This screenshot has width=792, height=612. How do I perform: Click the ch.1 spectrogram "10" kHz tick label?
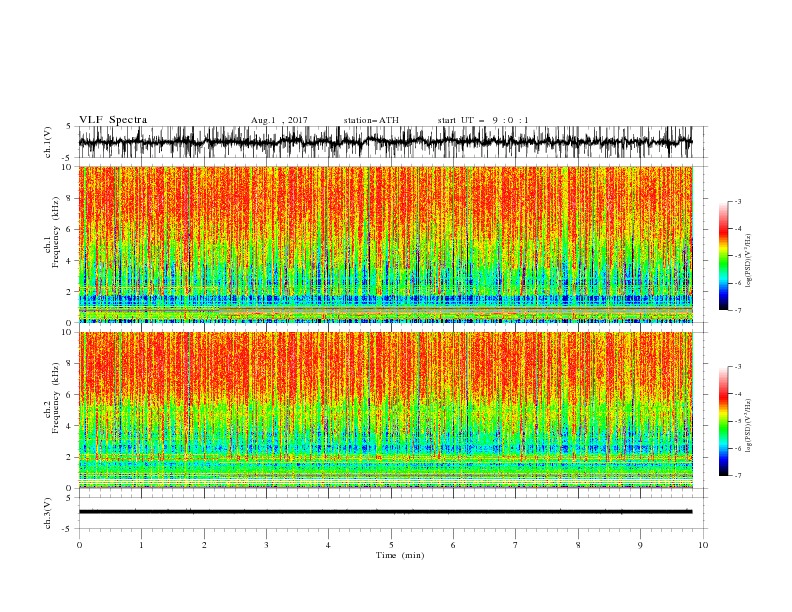pyautogui.click(x=69, y=167)
